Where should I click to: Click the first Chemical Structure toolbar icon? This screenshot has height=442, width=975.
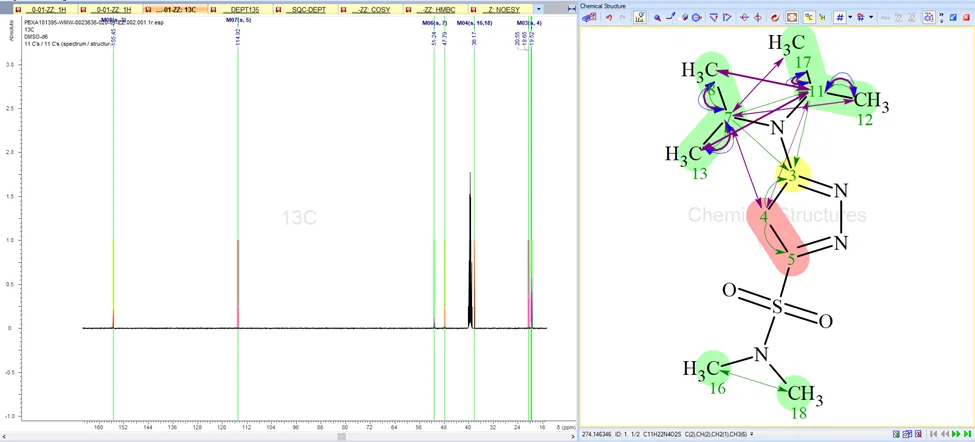(x=589, y=17)
